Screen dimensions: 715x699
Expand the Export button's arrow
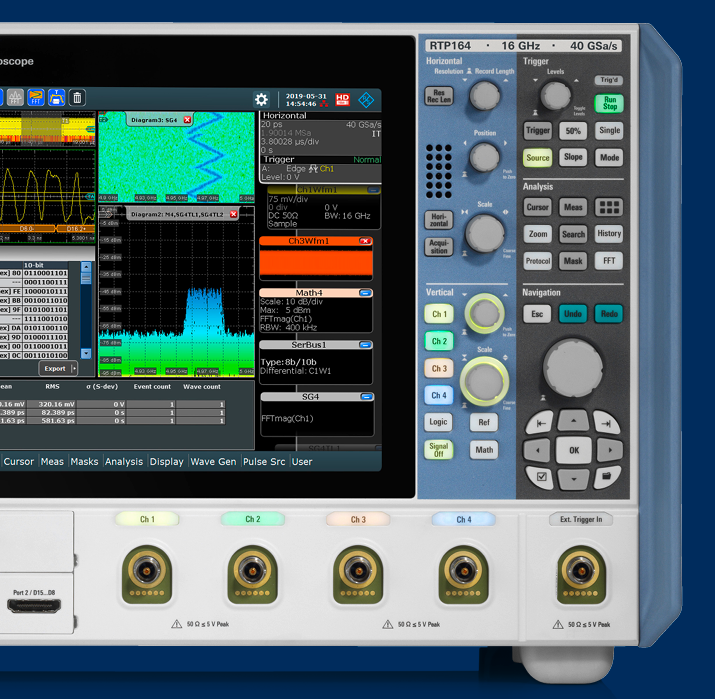[x=74, y=368]
